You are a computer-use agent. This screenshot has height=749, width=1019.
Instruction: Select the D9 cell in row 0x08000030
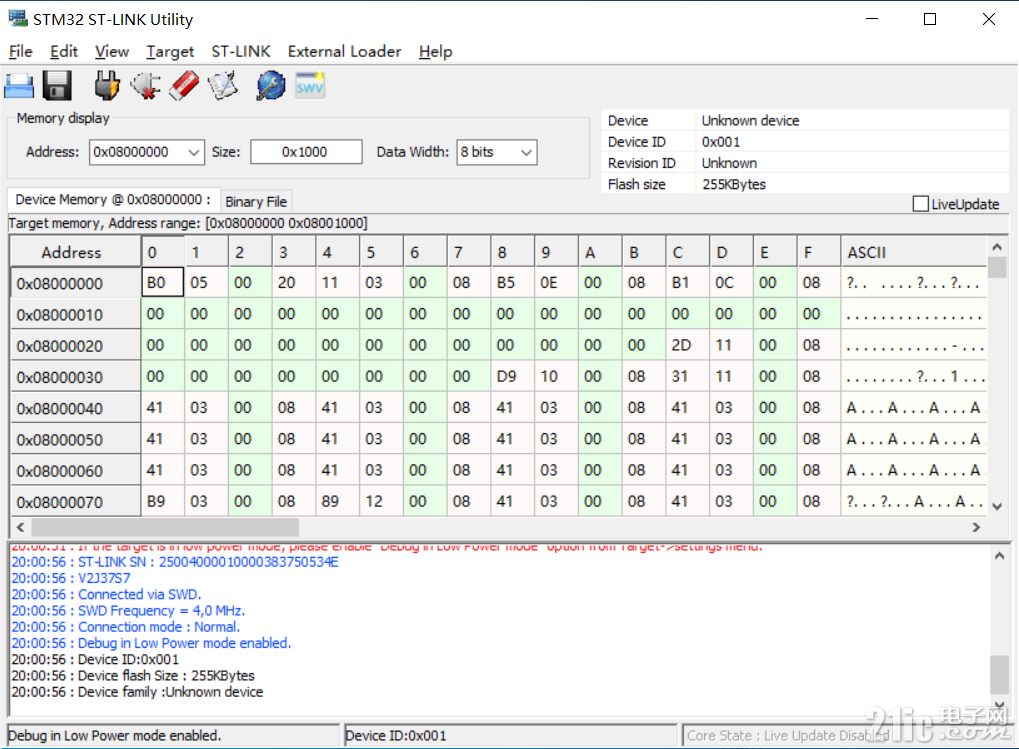click(512, 376)
